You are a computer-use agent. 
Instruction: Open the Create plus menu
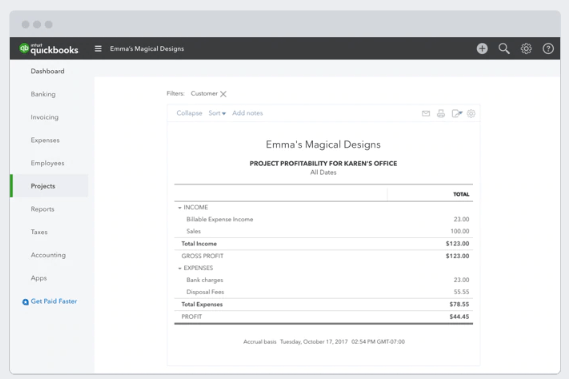tap(482, 49)
